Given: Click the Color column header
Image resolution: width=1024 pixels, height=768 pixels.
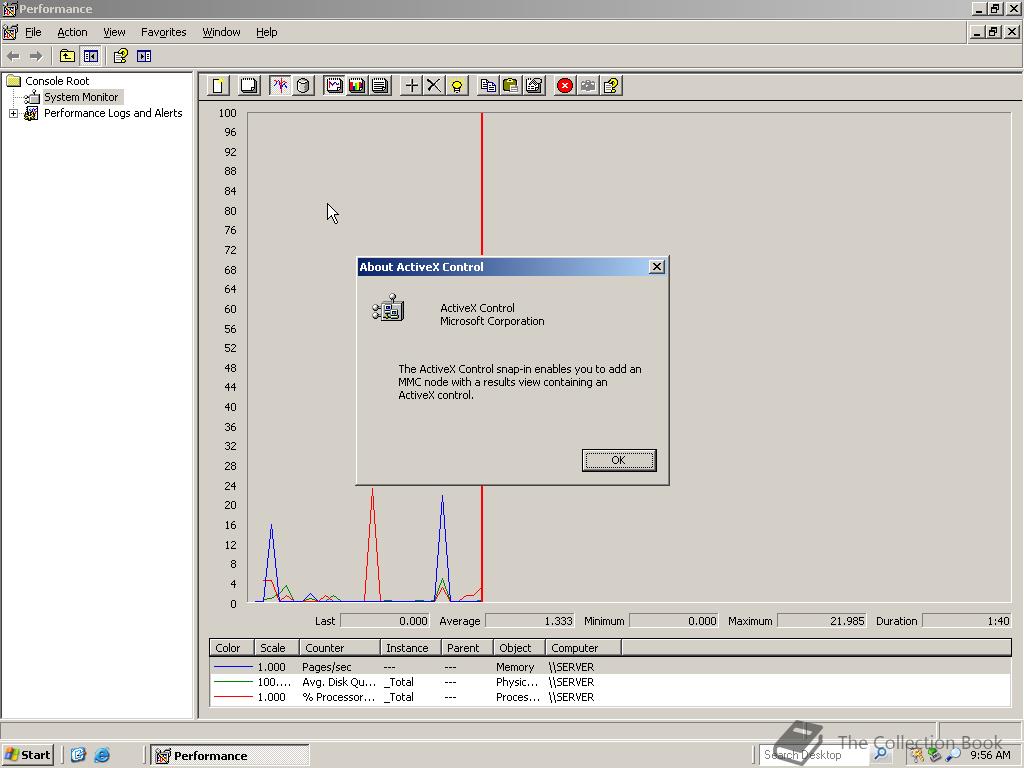Looking at the screenshot, I should pos(231,648).
